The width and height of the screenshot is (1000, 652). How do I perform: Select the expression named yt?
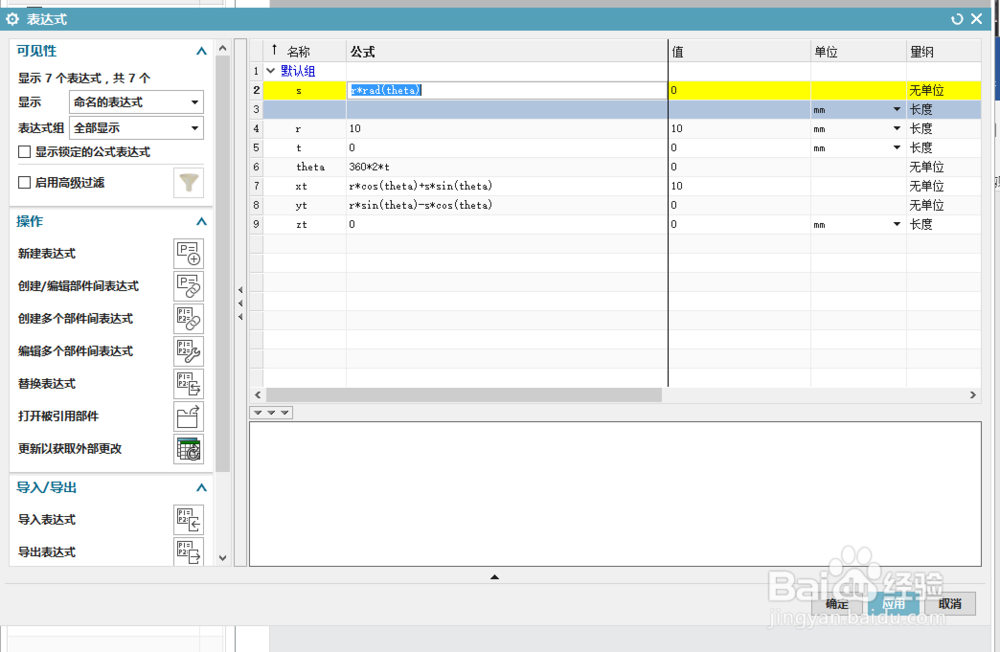pos(301,205)
